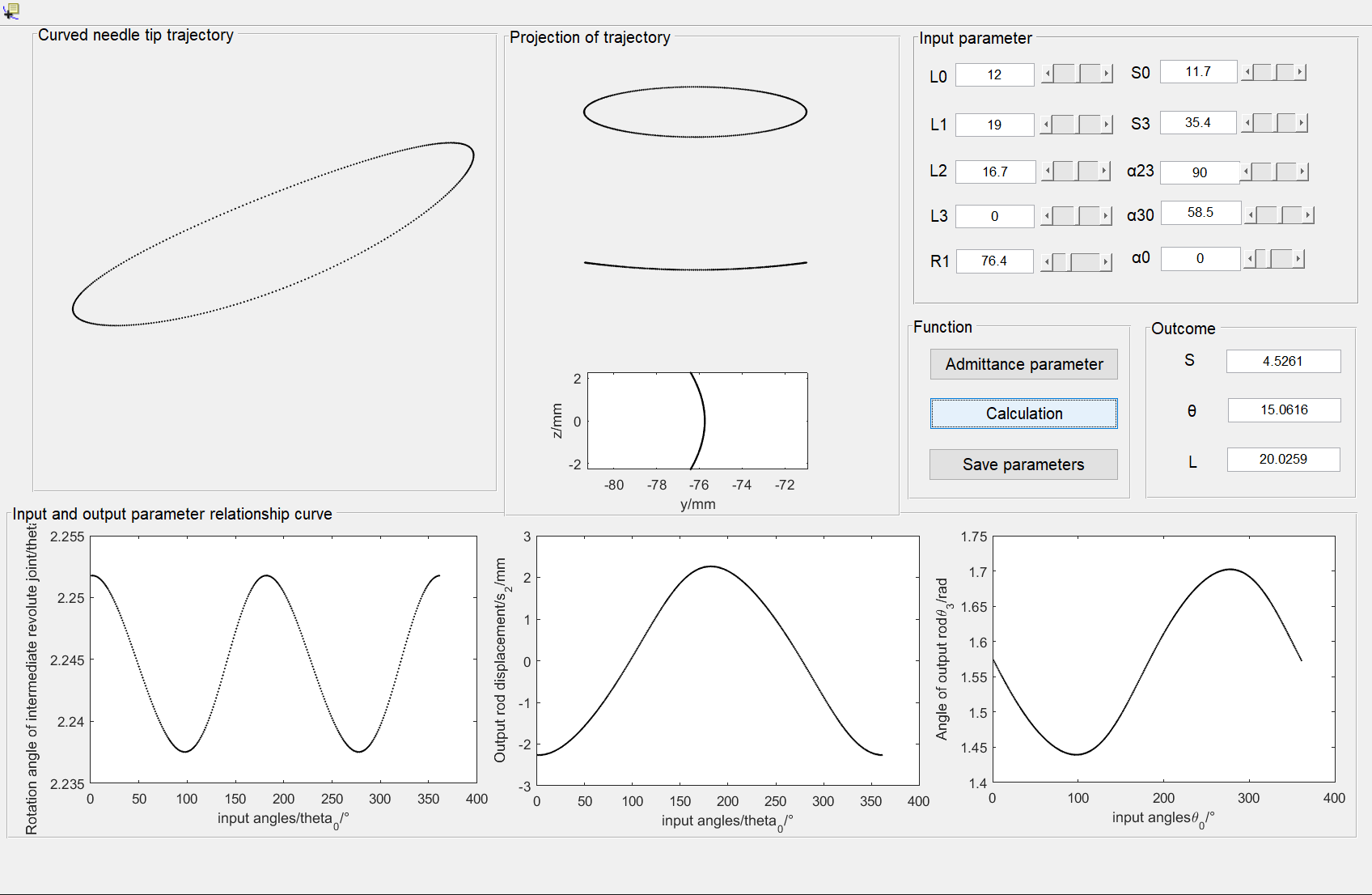This screenshot has height=895, width=1372.
Task: Click right arrow of α0 slider
Action: tap(1298, 259)
